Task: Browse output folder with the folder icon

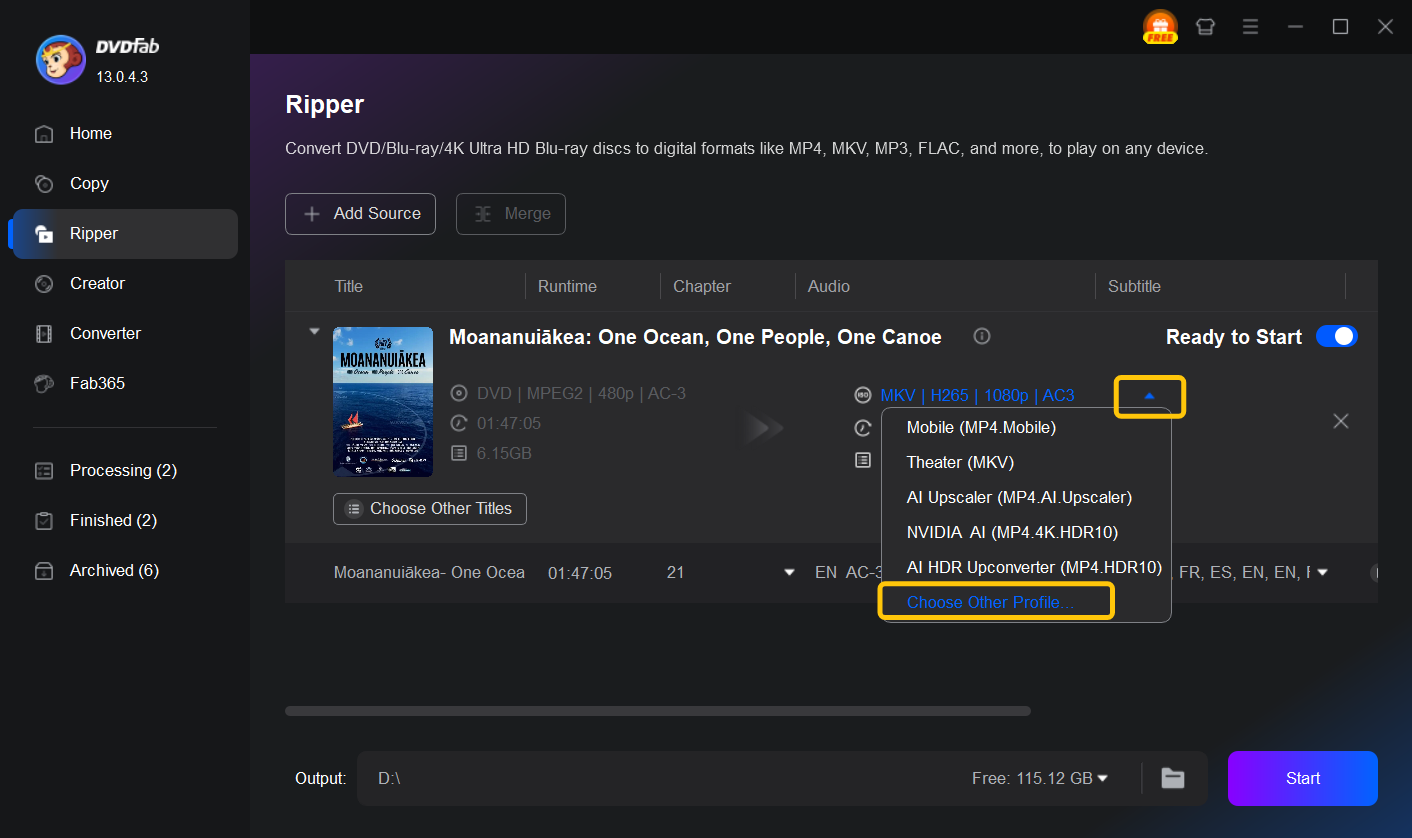Action: pos(1172,778)
